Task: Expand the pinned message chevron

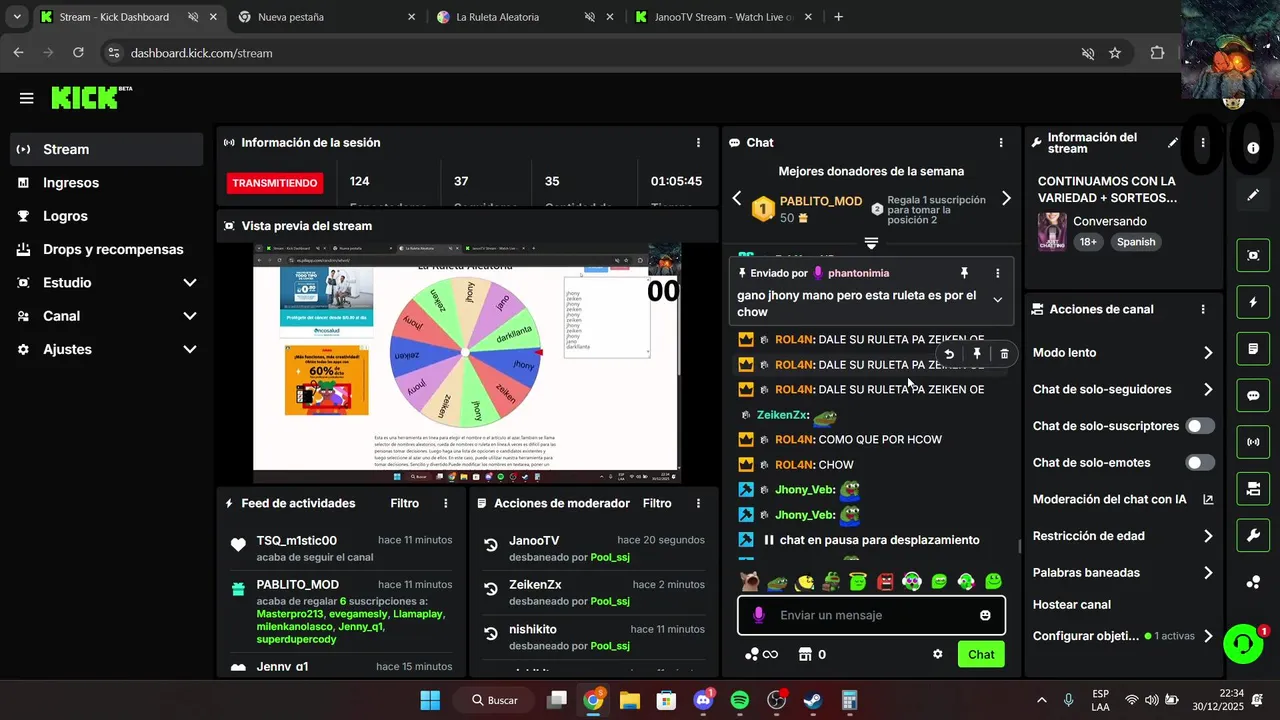Action: [997, 300]
